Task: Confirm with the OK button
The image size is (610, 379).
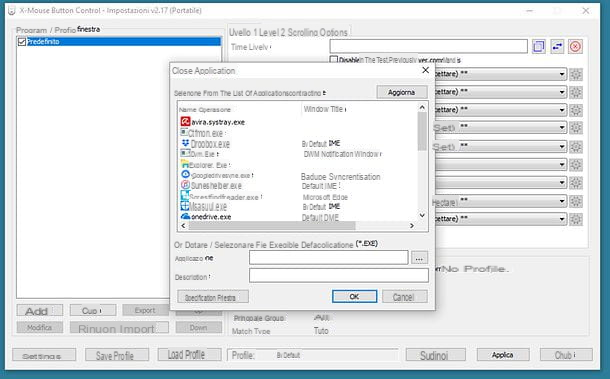Action: pyautogui.click(x=354, y=297)
